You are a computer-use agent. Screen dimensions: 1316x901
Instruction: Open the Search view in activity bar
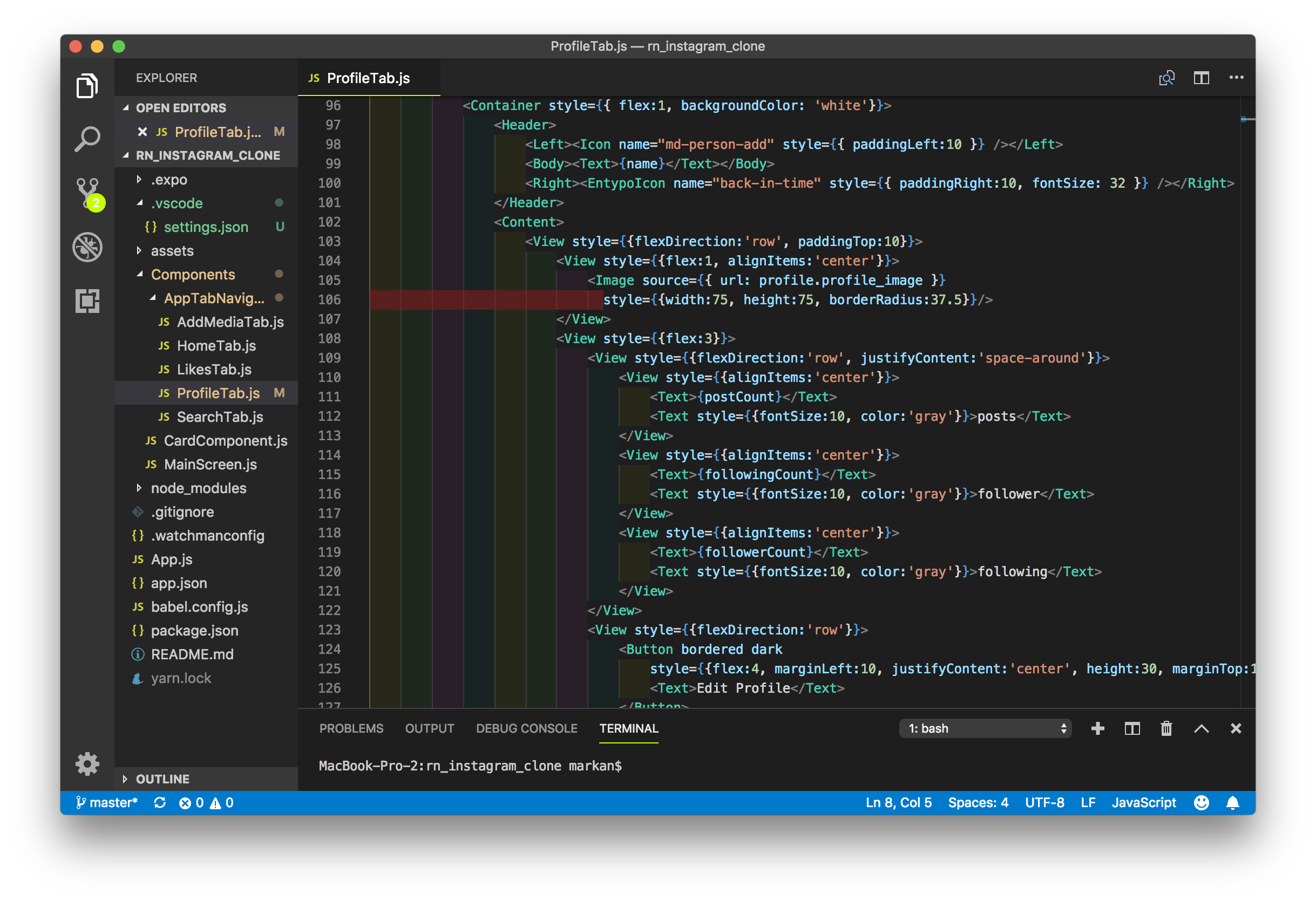[87, 139]
